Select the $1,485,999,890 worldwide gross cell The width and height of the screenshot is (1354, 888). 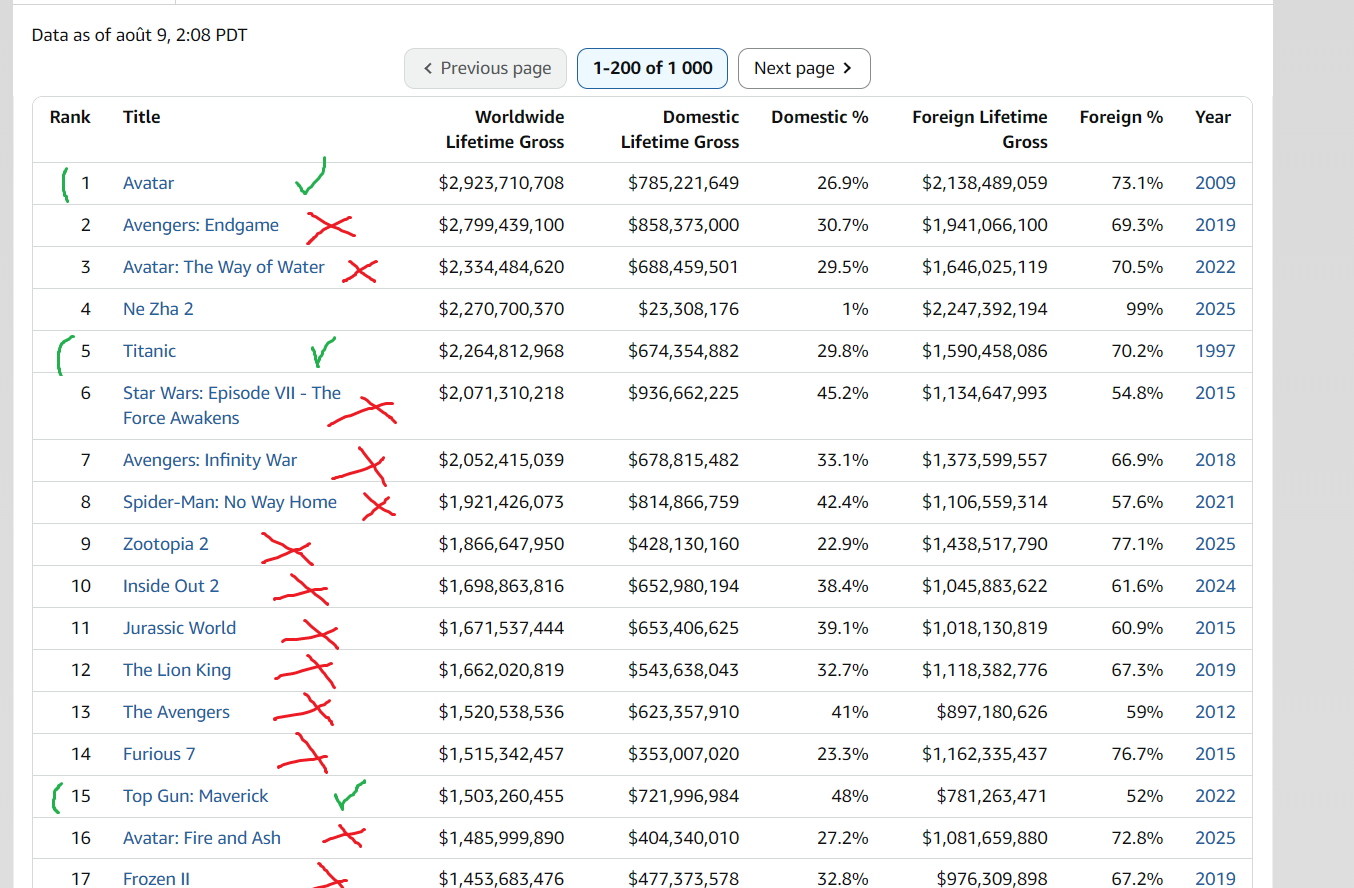501,838
